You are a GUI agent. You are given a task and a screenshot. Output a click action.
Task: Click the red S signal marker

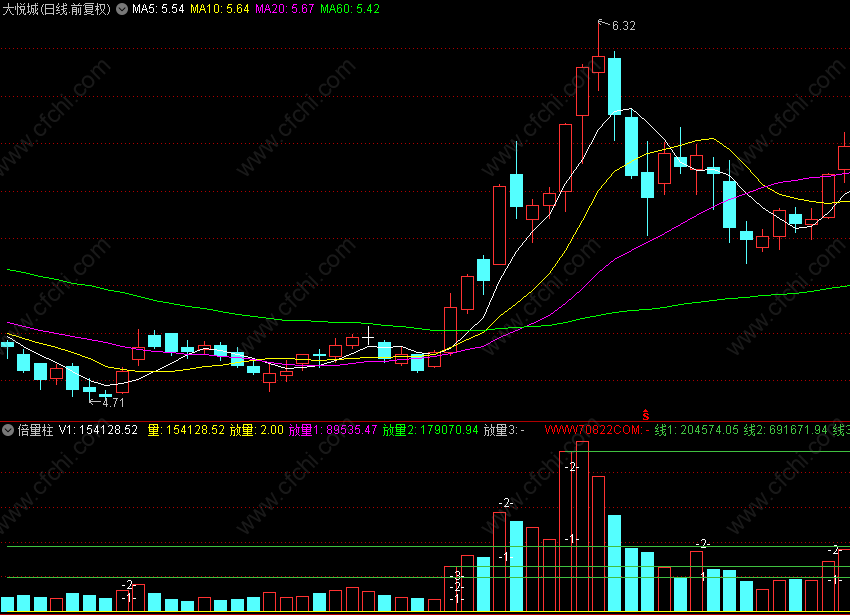(x=646, y=415)
